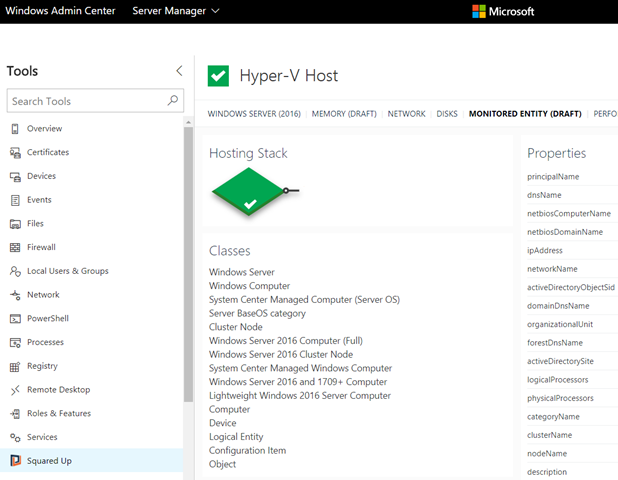Click the Network tool icon in sidebar
Screen dimensions: 618x480
coord(15,295)
